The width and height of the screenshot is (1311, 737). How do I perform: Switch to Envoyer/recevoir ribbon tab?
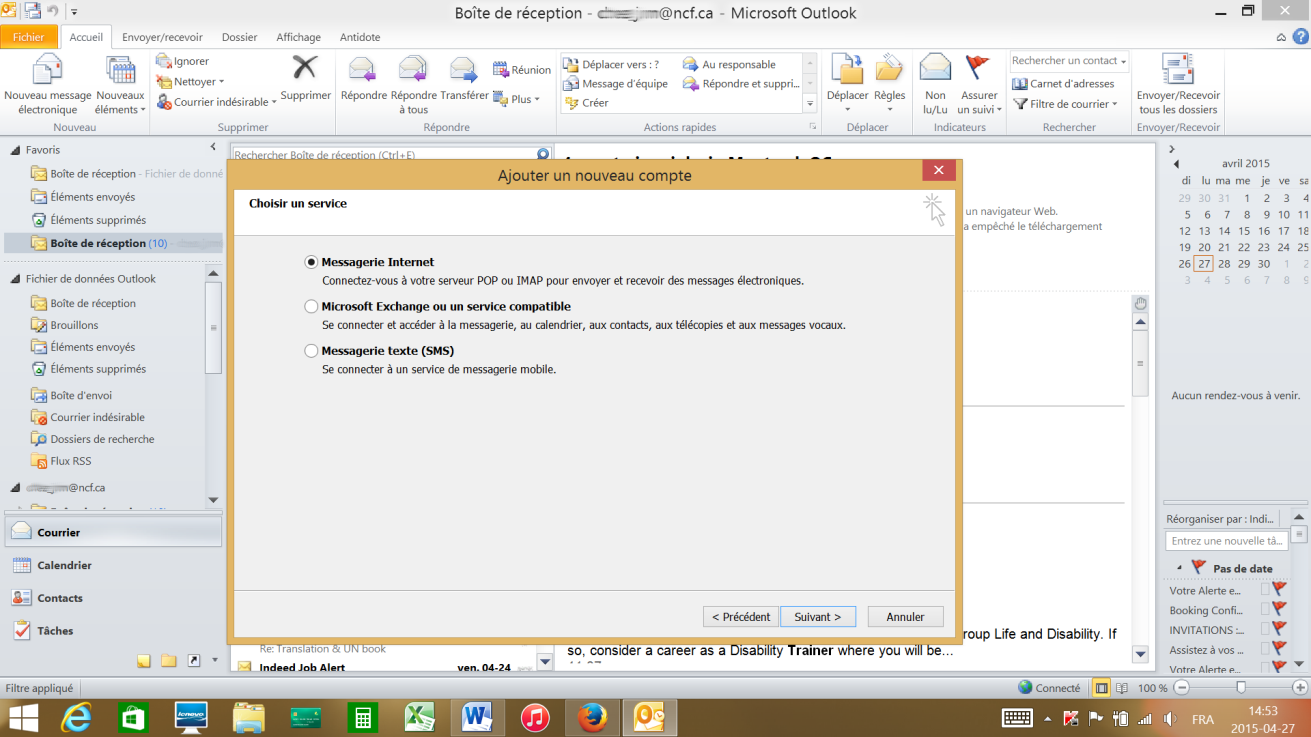pos(162,37)
